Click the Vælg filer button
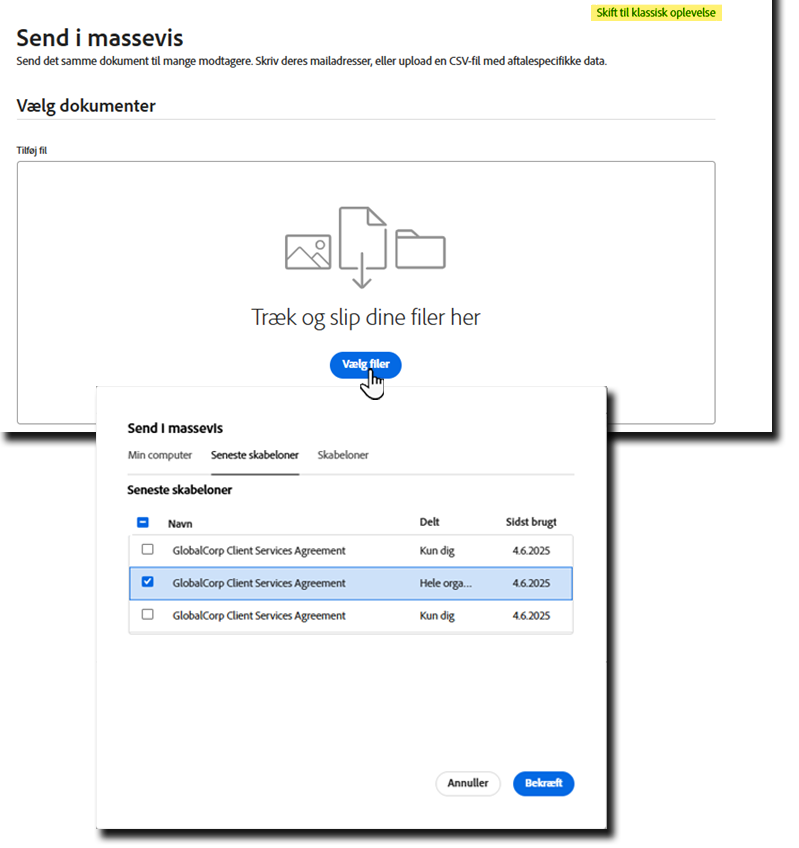799x848 pixels. click(x=366, y=365)
